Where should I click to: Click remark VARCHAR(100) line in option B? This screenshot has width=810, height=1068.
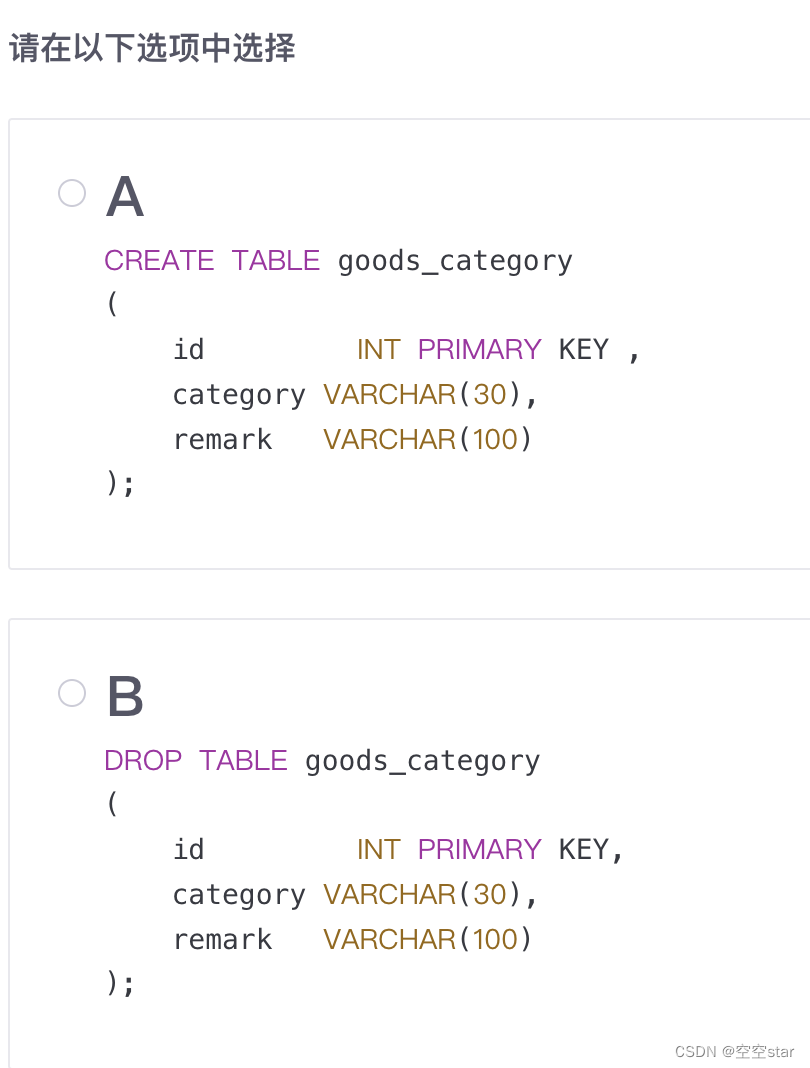pos(352,939)
